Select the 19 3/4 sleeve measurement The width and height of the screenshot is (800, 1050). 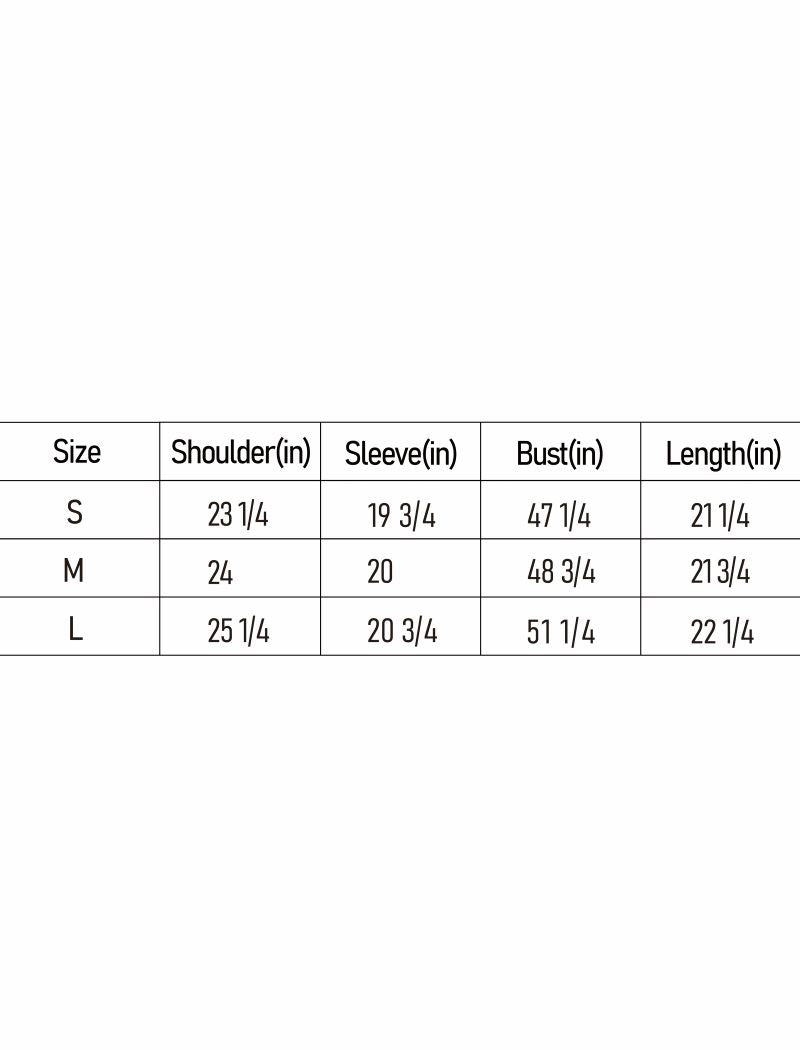tap(402, 516)
